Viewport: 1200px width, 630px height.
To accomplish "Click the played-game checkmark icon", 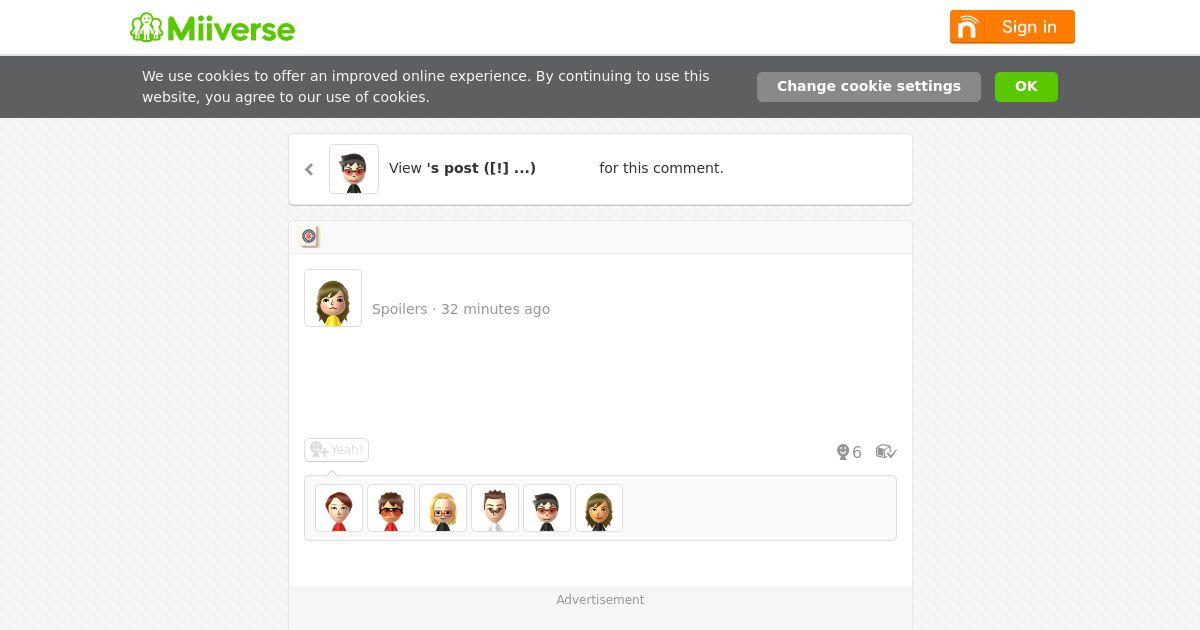I will pos(886,452).
